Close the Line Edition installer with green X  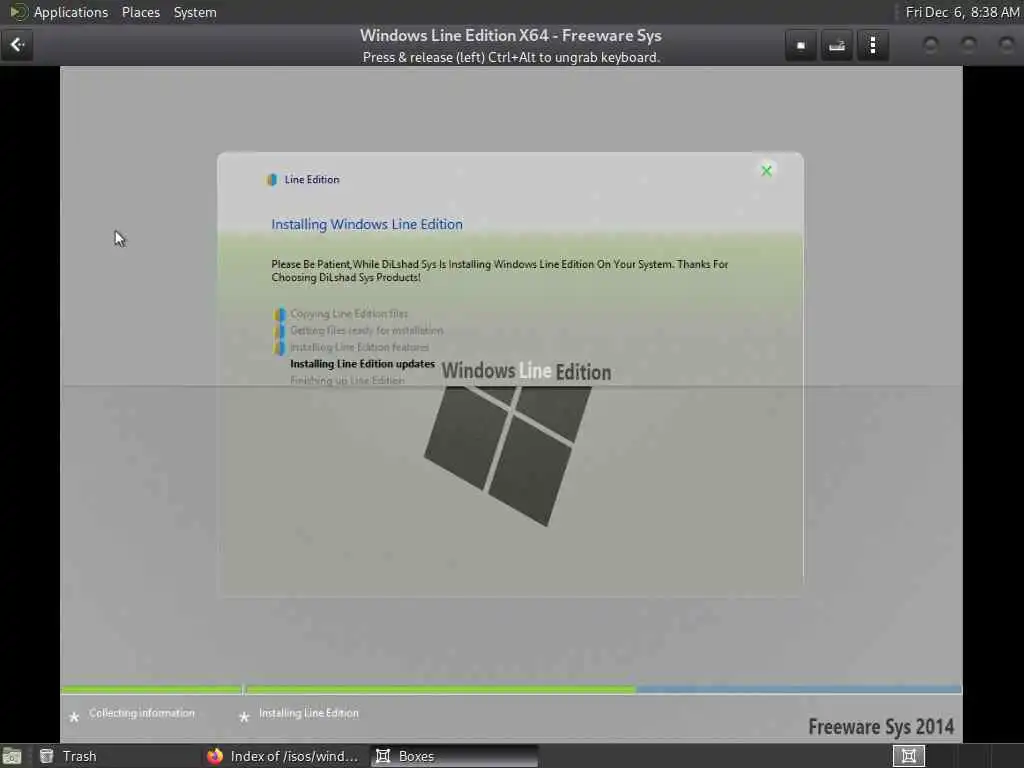click(767, 170)
